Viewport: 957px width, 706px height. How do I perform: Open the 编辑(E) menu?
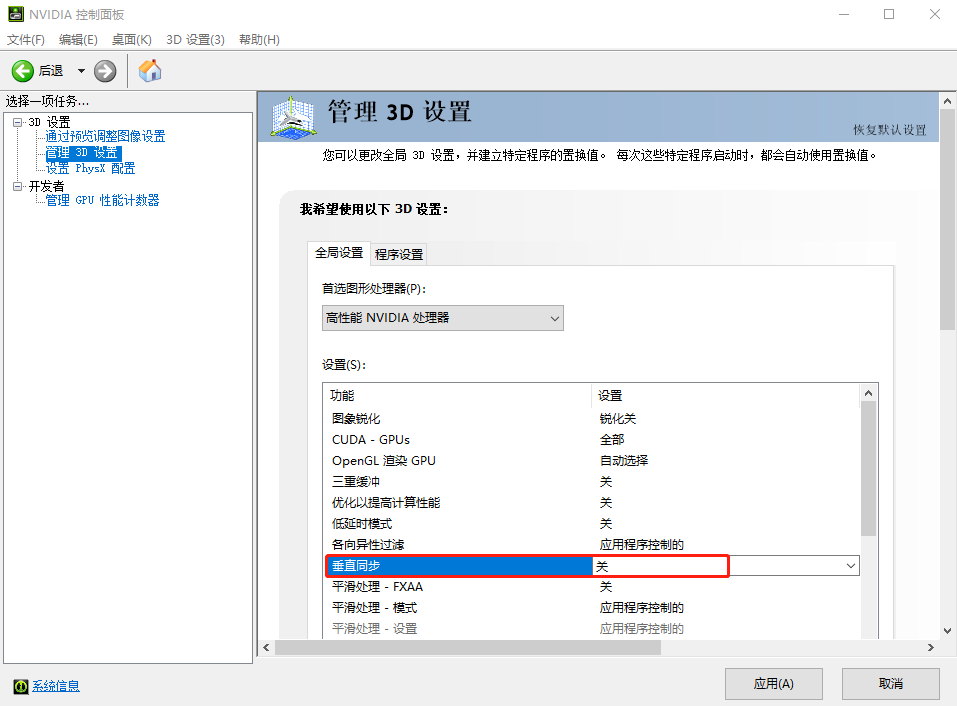pyautogui.click(x=78, y=40)
